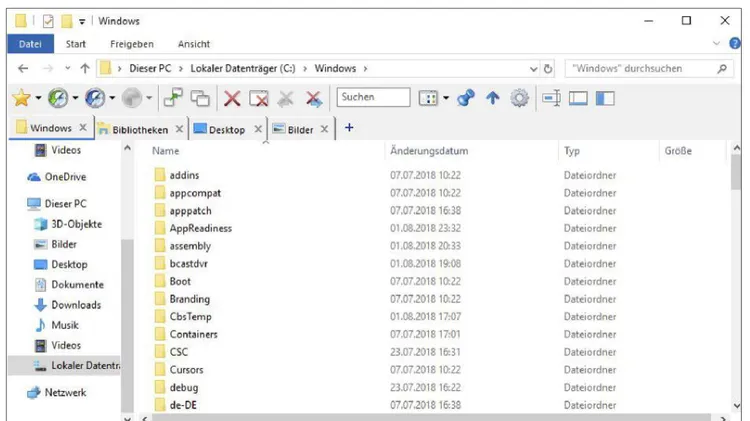Viewport: 750px width, 421px height.
Task: Click the magnifier in Windows search box
Action: tap(722, 69)
